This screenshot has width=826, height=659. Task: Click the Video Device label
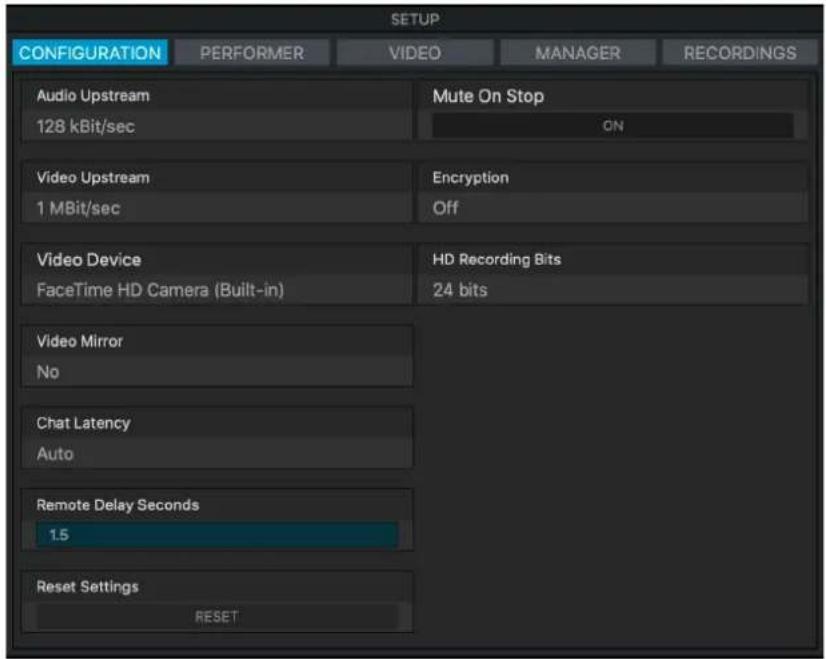(88, 260)
